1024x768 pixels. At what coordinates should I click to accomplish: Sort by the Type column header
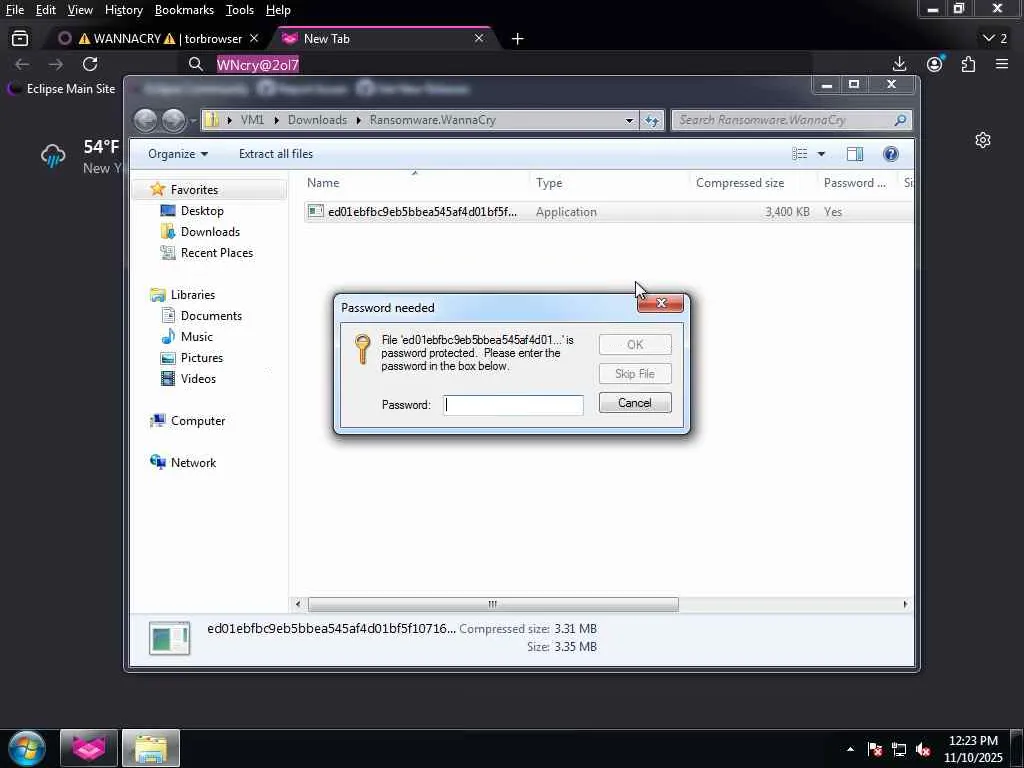[609, 183]
